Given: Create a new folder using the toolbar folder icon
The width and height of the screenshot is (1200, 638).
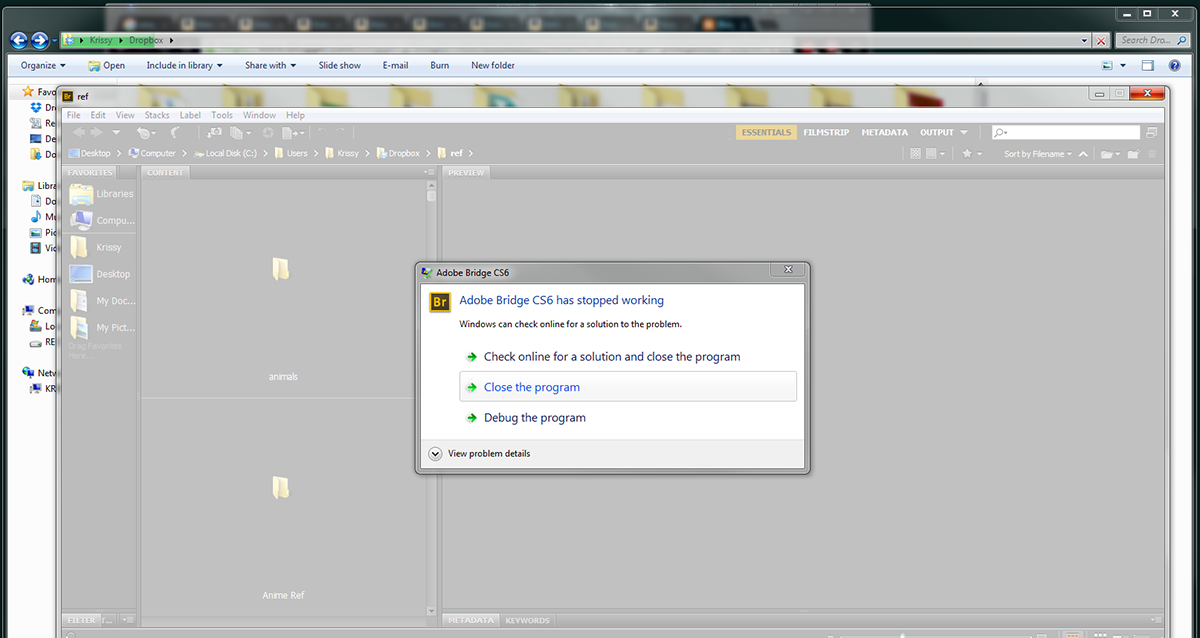Looking at the screenshot, I should click(1132, 153).
